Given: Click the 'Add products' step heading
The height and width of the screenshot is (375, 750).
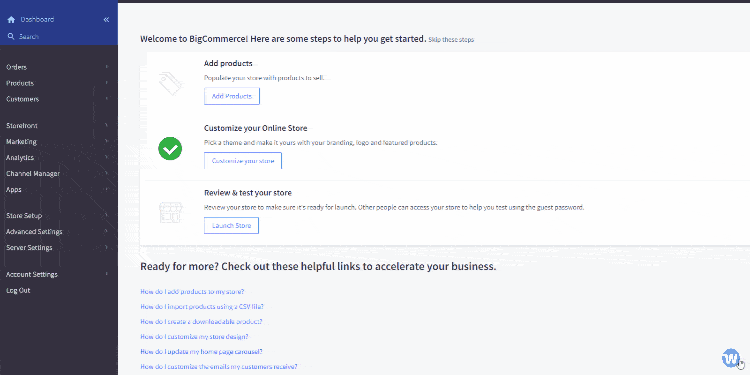Looking at the screenshot, I should pyautogui.click(x=228, y=63).
